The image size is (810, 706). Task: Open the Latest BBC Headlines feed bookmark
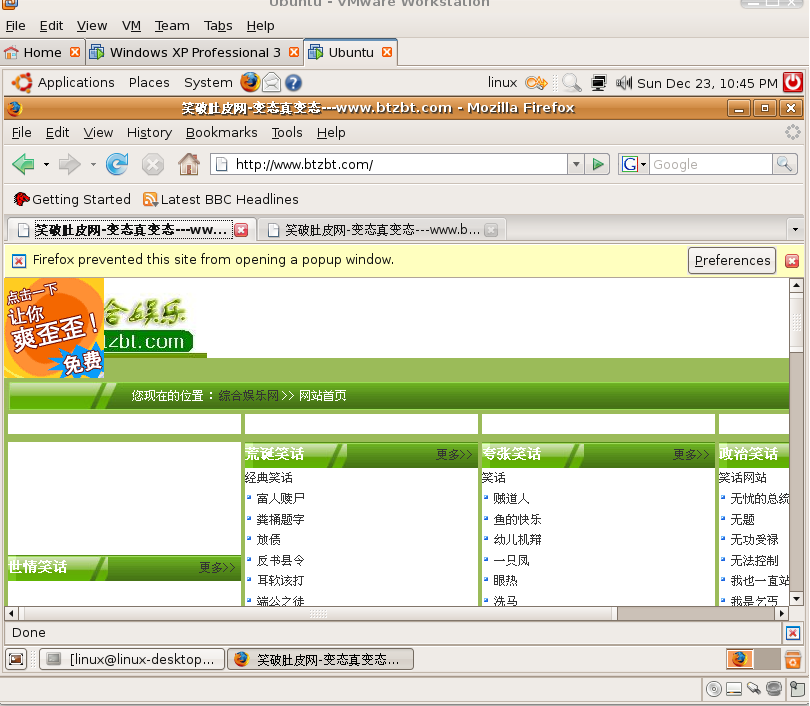[x=221, y=199]
